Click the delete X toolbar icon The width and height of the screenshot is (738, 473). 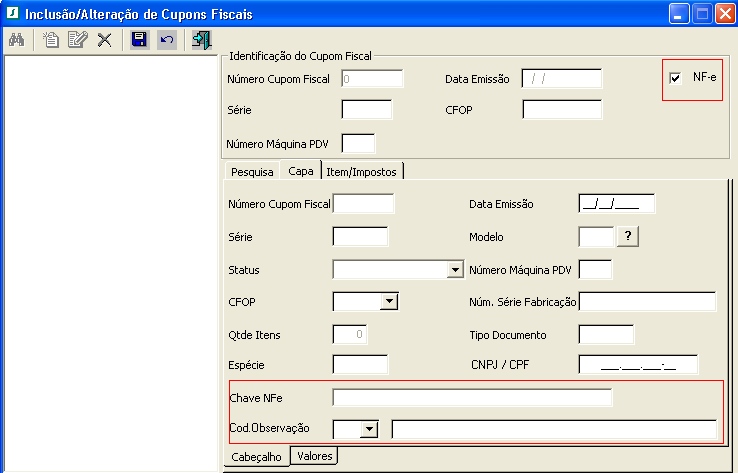tap(104, 40)
